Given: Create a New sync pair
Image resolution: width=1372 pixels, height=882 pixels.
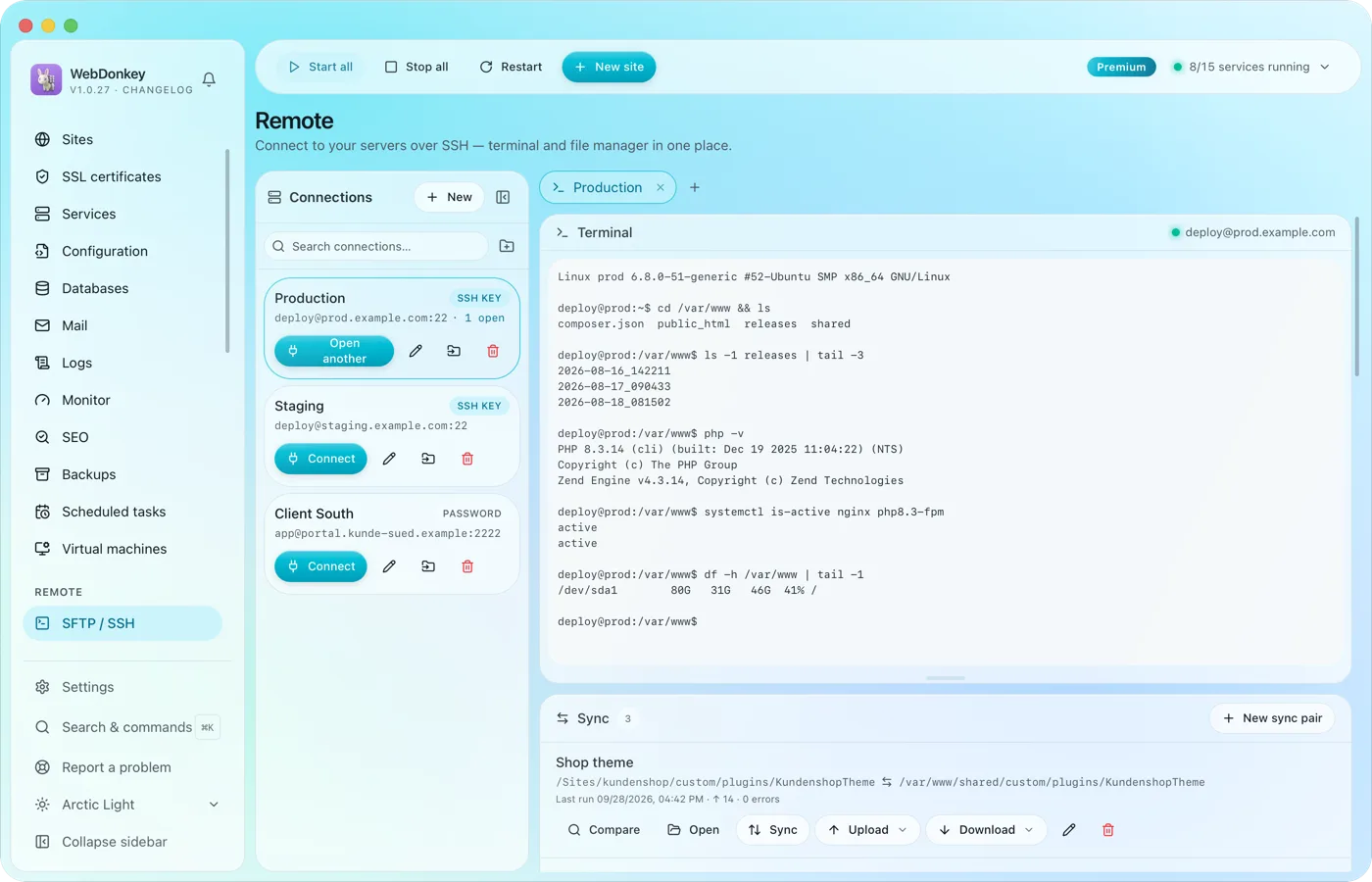Looking at the screenshot, I should (x=1272, y=718).
